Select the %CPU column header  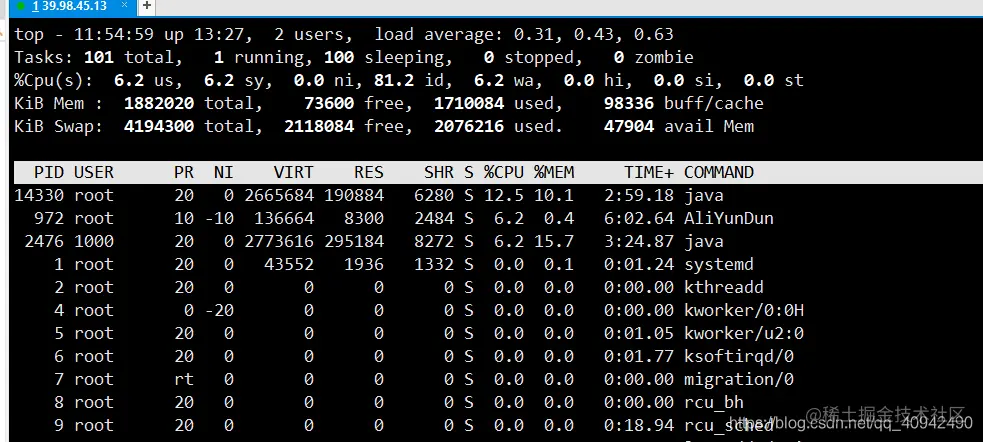click(x=503, y=172)
